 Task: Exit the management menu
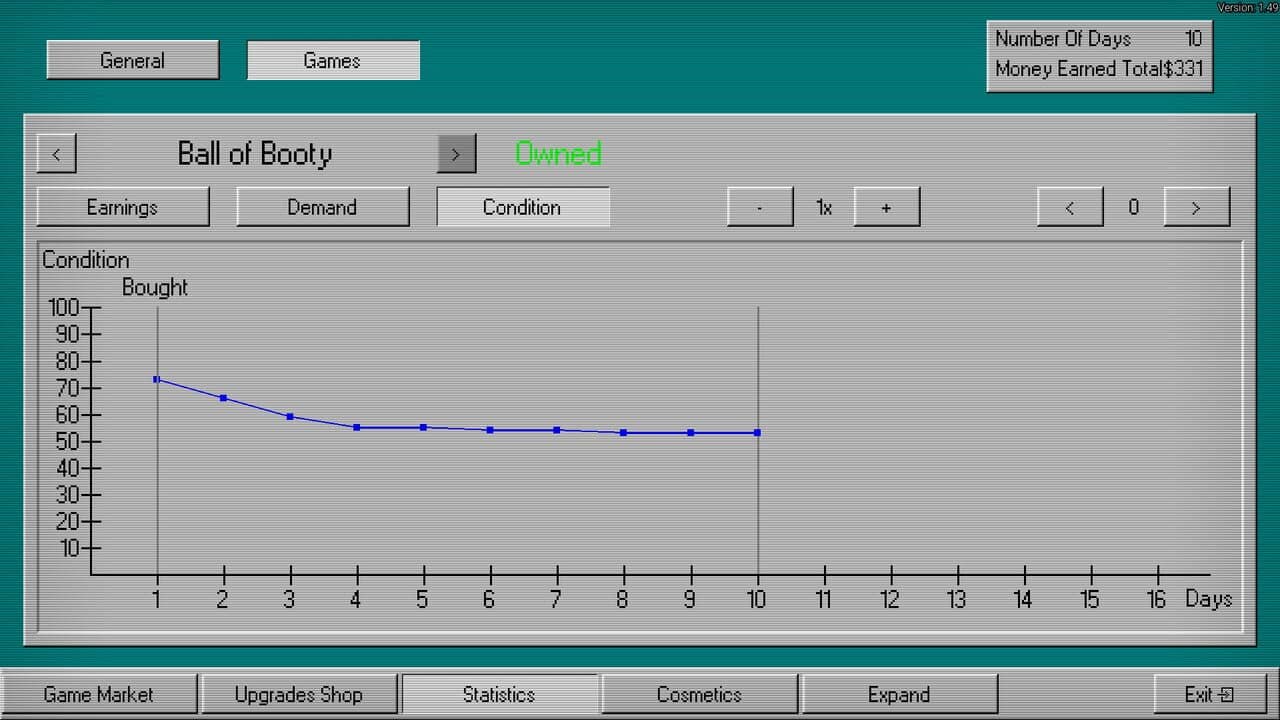pos(1209,694)
